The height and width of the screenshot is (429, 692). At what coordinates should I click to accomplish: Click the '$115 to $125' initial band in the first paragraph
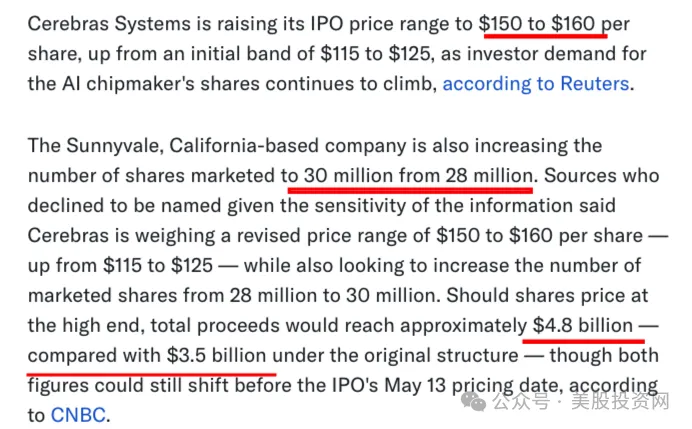375,54
